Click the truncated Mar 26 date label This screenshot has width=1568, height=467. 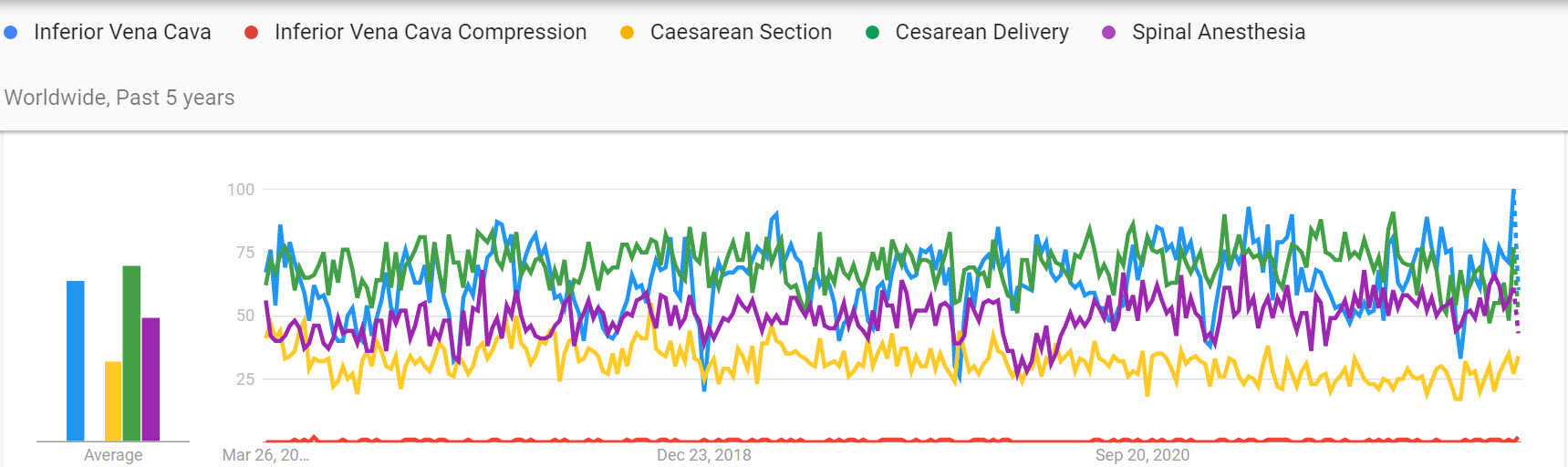pyautogui.click(x=265, y=455)
